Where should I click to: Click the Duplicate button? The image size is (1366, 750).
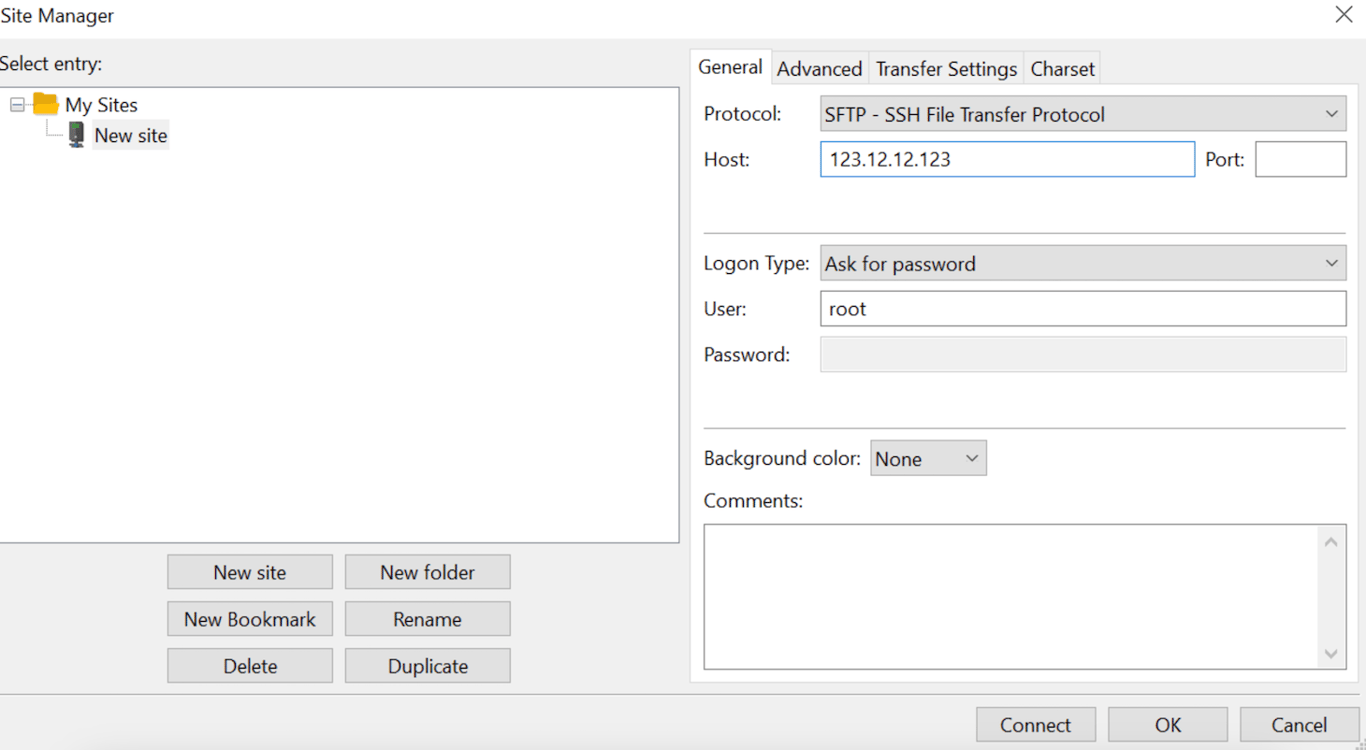tap(427, 665)
